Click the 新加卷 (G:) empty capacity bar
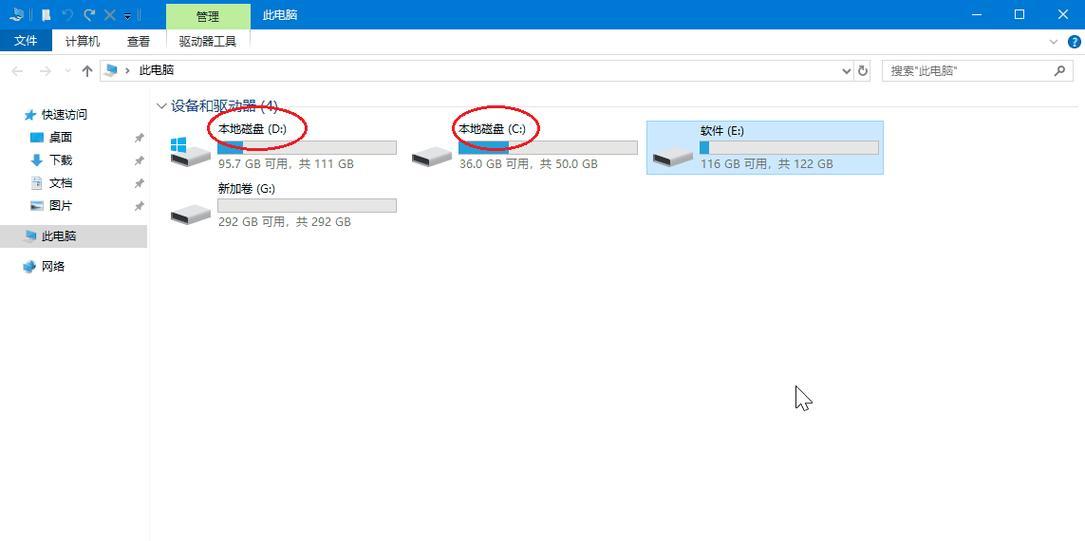This screenshot has width=1085, height=541. click(307, 205)
